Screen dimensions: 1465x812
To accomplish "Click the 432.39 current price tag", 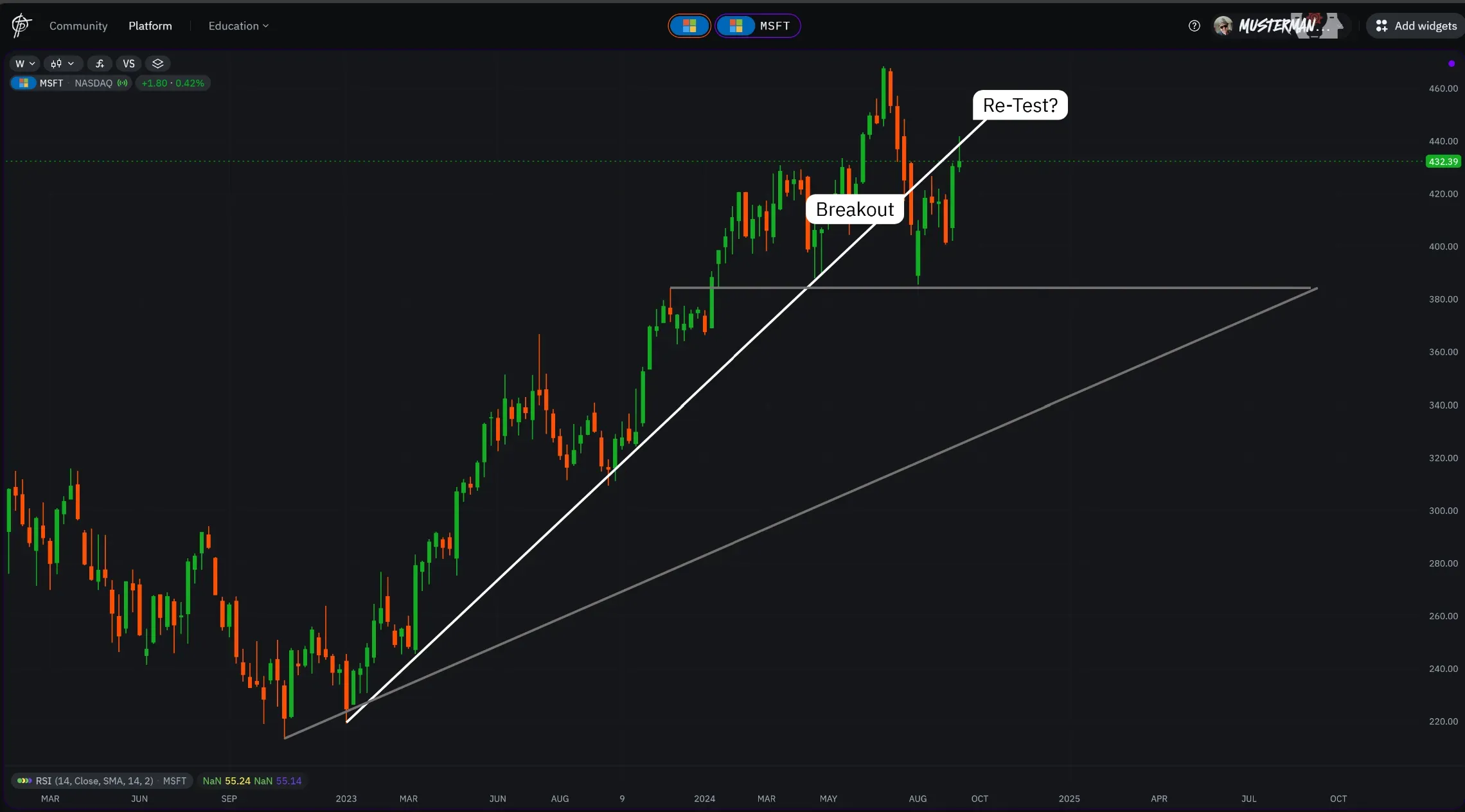I will [1443, 161].
